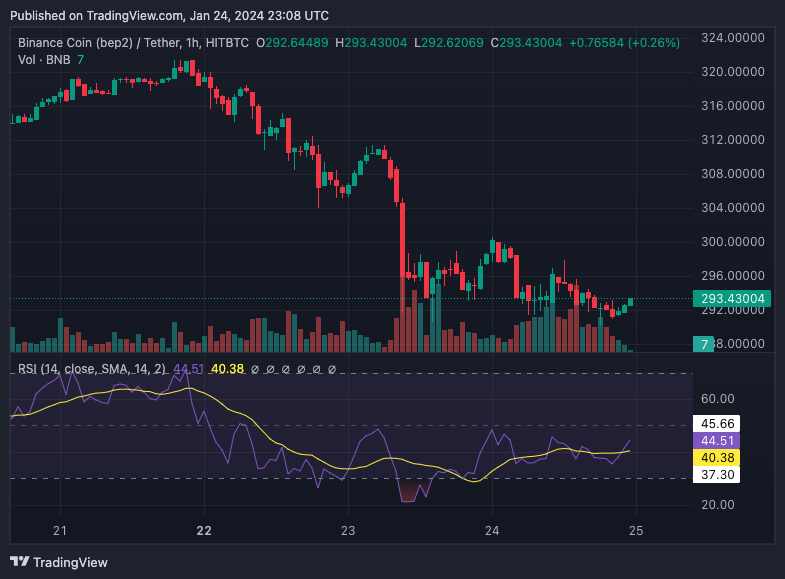
Task: Click the yellow 40.38 value in RSI legend
Action: (x=227, y=369)
